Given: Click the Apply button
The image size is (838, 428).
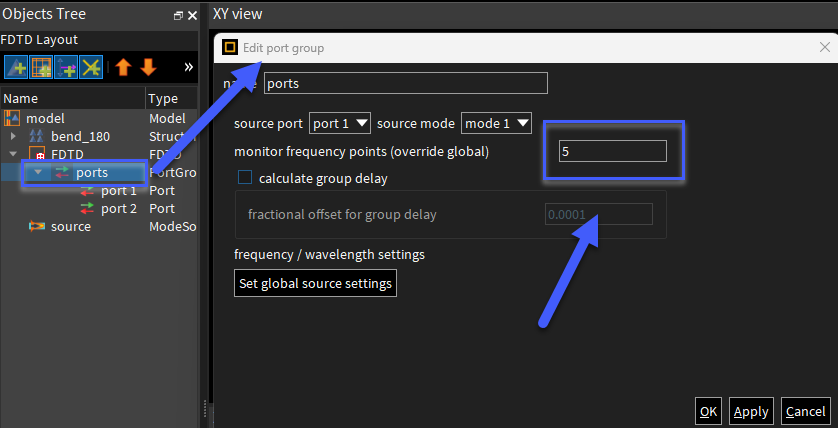Looking at the screenshot, I should tap(751, 411).
